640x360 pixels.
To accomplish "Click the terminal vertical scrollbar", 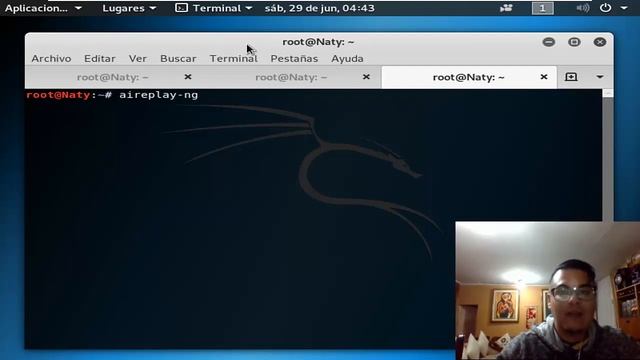I will coord(608,156).
